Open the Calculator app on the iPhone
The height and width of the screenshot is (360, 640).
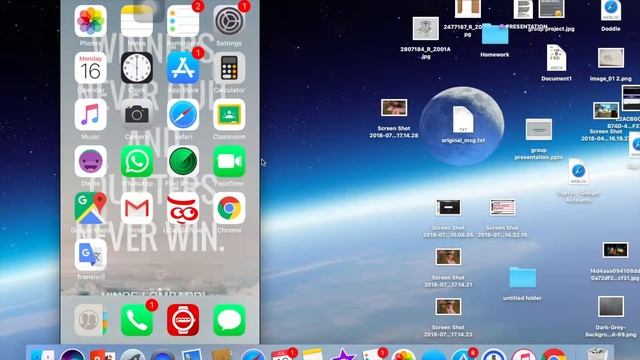229,68
